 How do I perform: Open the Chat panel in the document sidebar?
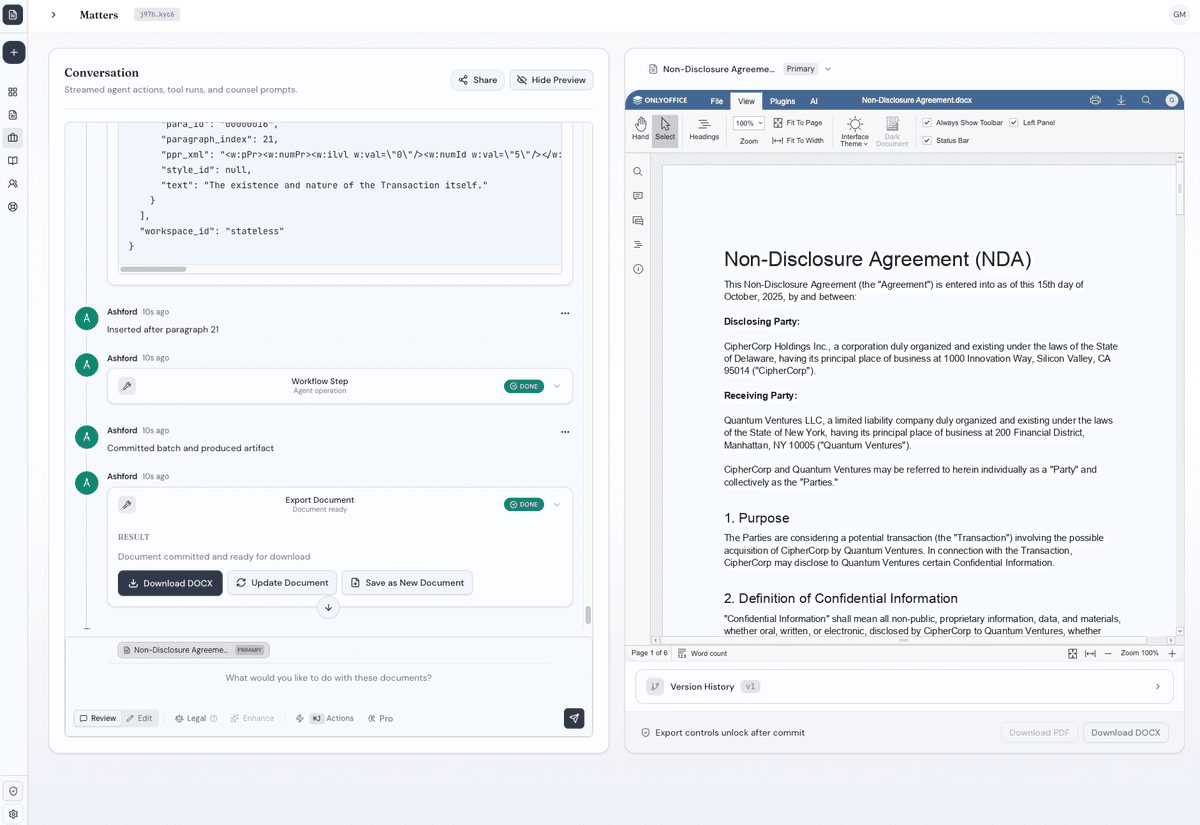point(638,220)
